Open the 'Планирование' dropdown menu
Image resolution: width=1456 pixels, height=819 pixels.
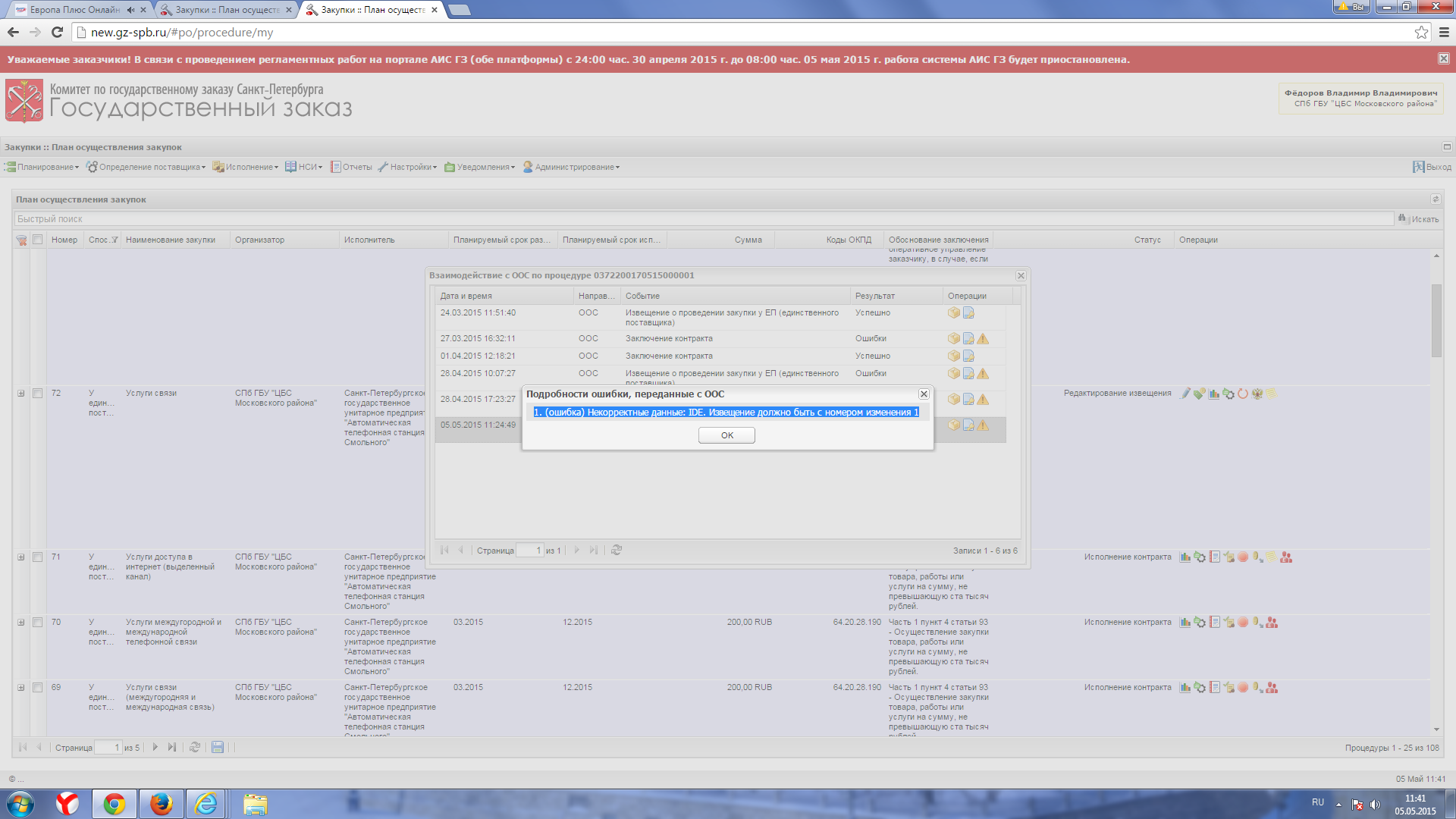pyautogui.click(x=42, y=168)
